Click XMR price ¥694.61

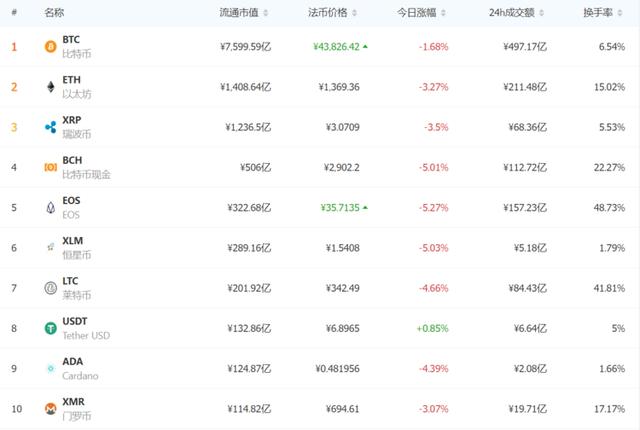click(343, 409)
